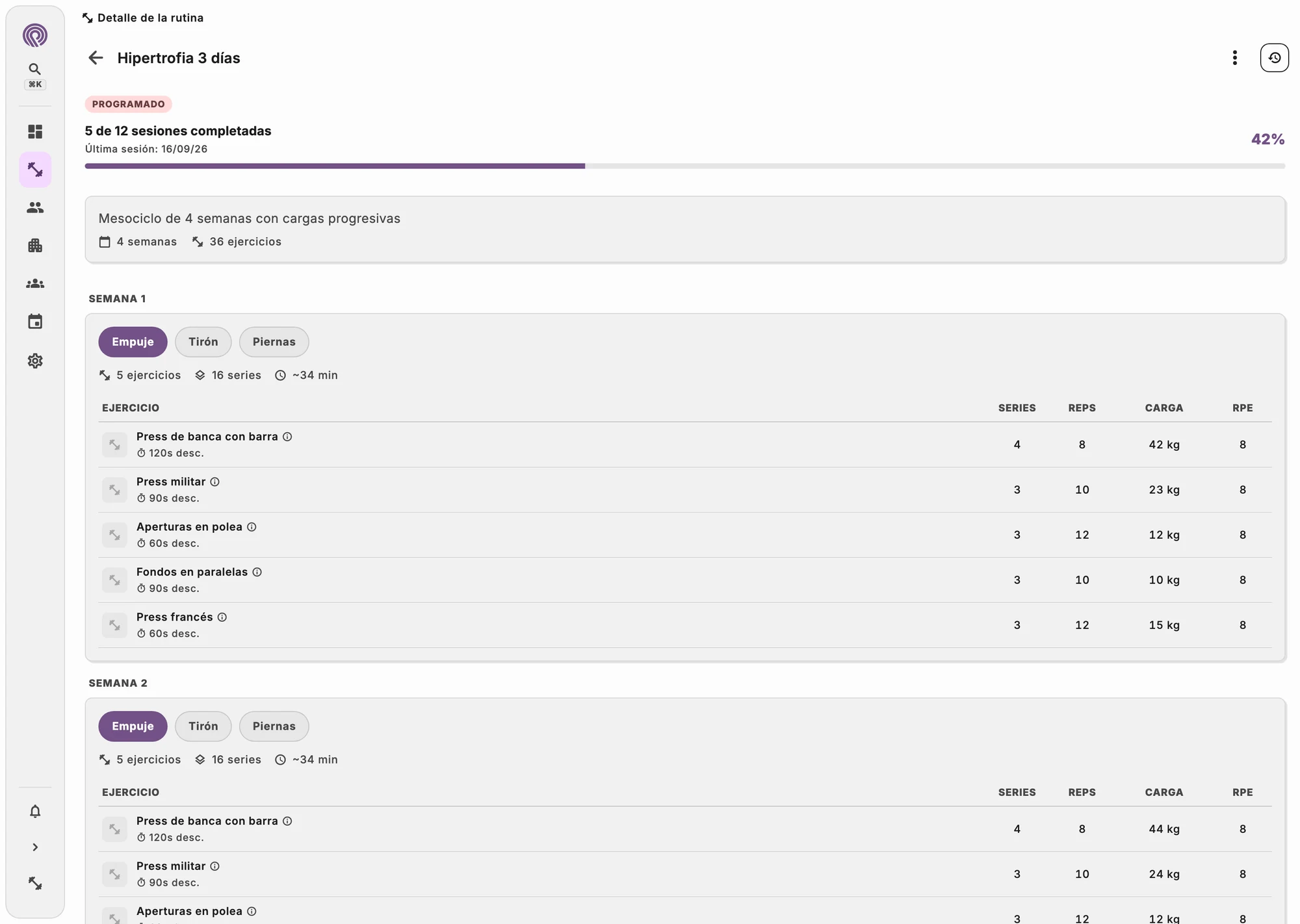Click 4 semanas in routine summary
Viewport: 1300px width, 924px height.
point(138,242)
